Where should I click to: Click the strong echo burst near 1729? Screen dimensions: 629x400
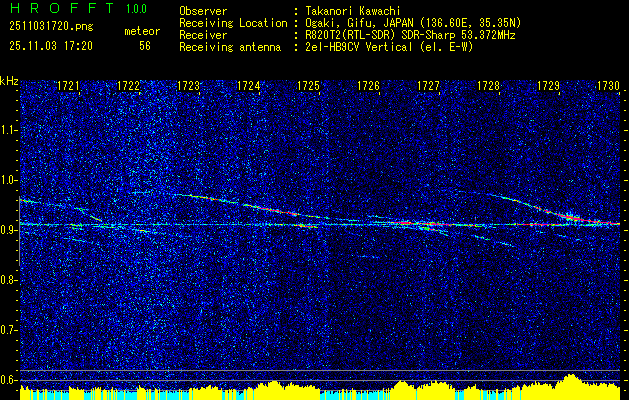[x=572, y=217]
